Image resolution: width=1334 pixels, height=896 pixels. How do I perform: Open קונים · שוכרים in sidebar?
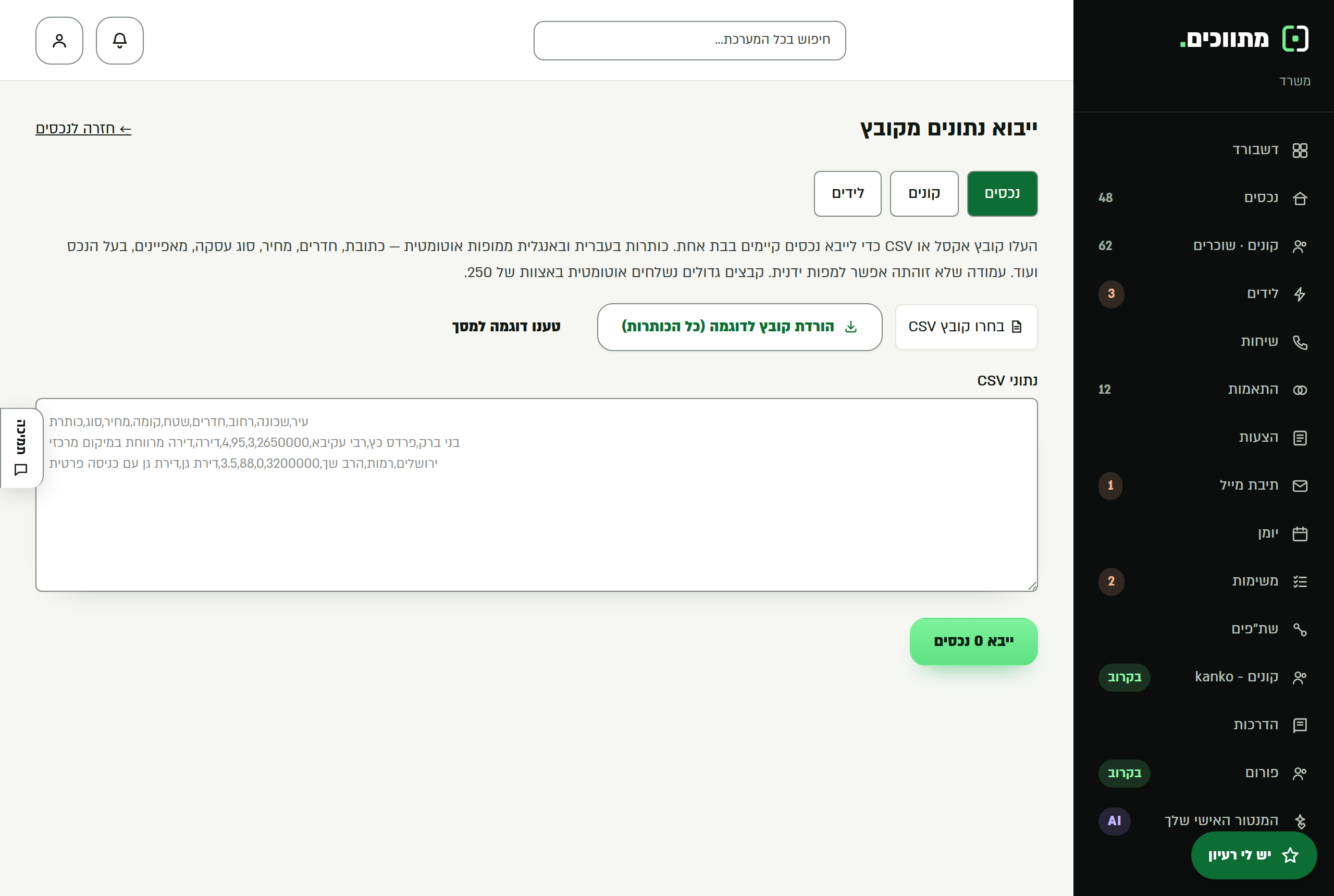pyautogui.click(x=1203, y=246)
